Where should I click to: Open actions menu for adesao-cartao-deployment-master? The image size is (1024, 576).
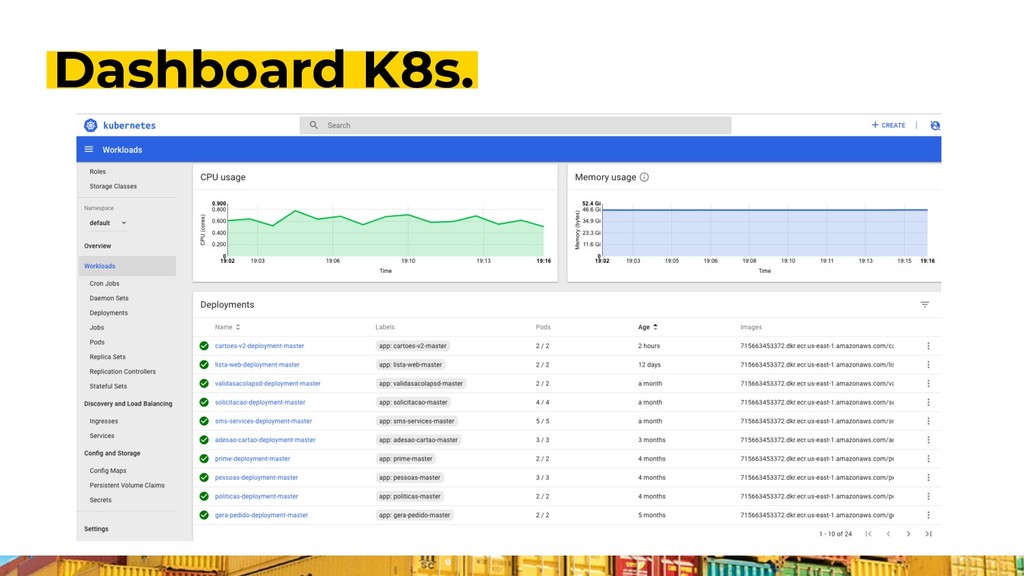(x=928, y=440)
